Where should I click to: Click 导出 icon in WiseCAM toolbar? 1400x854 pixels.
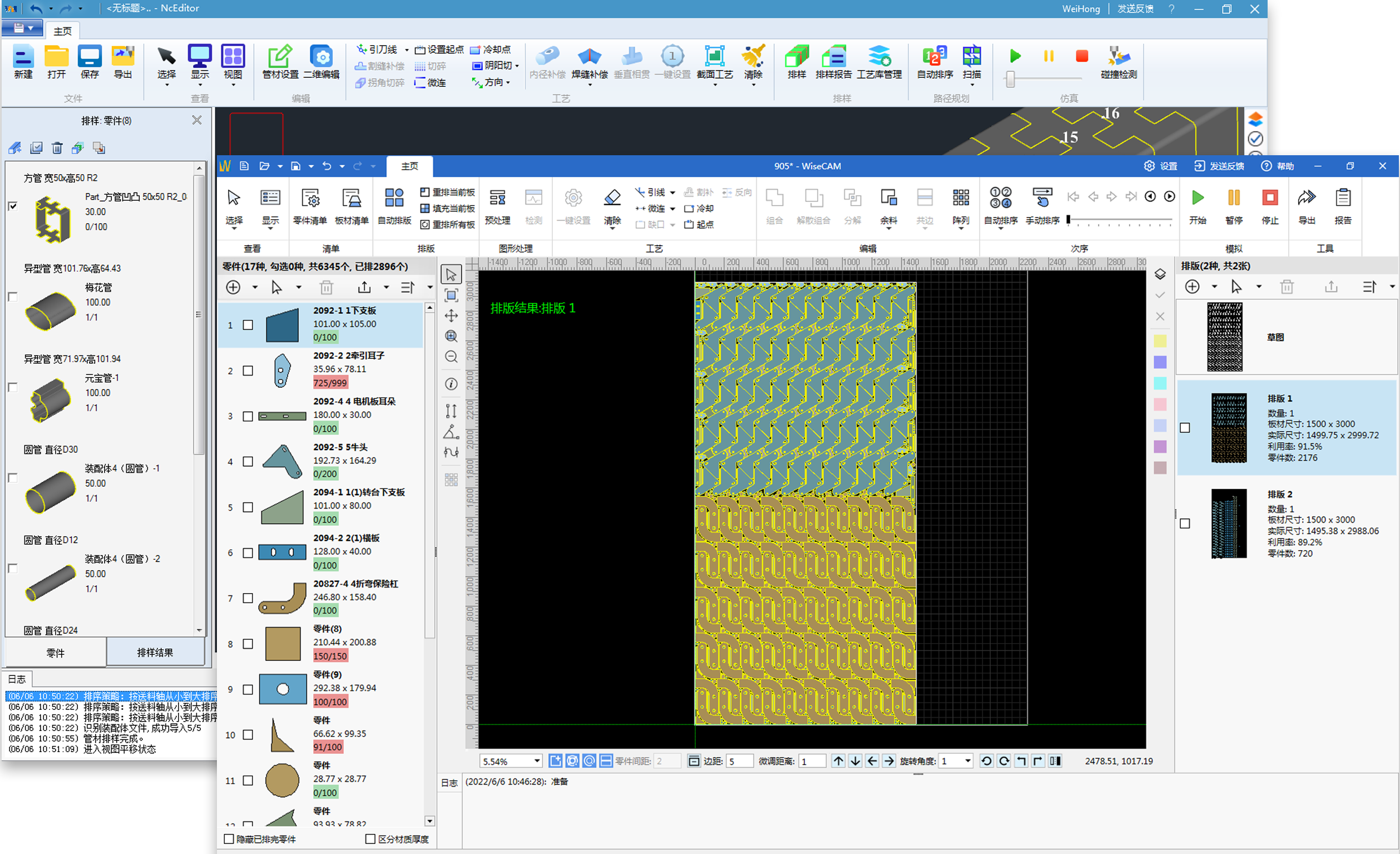click(x=1306, y=206)
